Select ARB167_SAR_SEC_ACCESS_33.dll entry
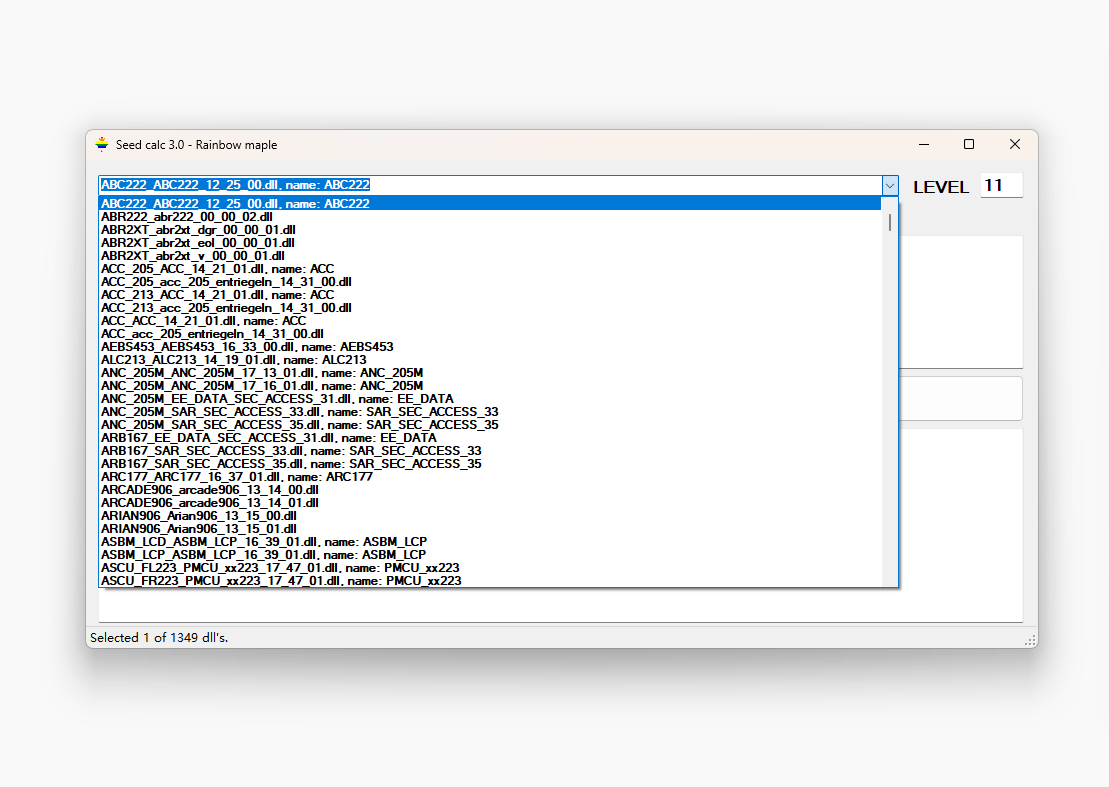The width and height of the screenshot is (1109, 787). click(x=290, y=451)
